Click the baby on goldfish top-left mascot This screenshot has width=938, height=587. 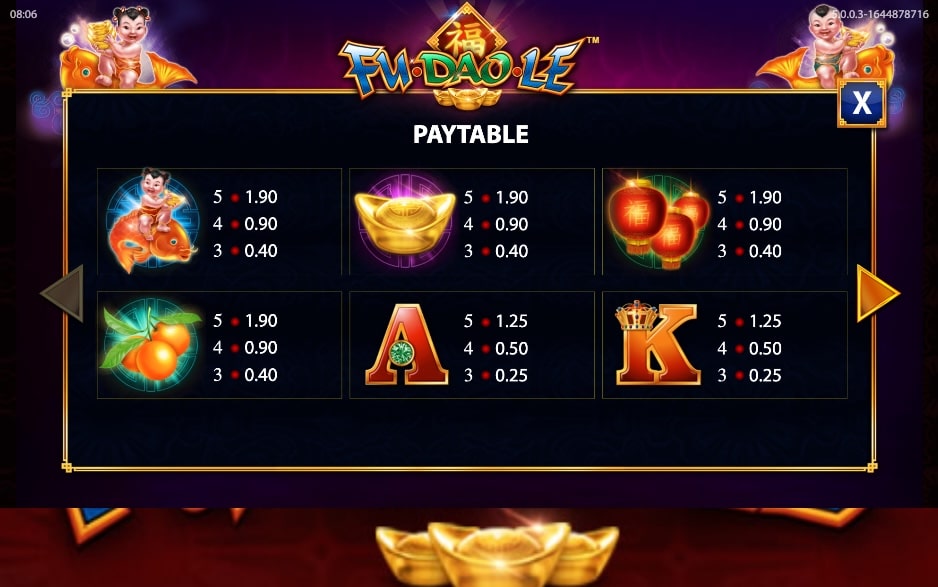(x=123, y=49)
